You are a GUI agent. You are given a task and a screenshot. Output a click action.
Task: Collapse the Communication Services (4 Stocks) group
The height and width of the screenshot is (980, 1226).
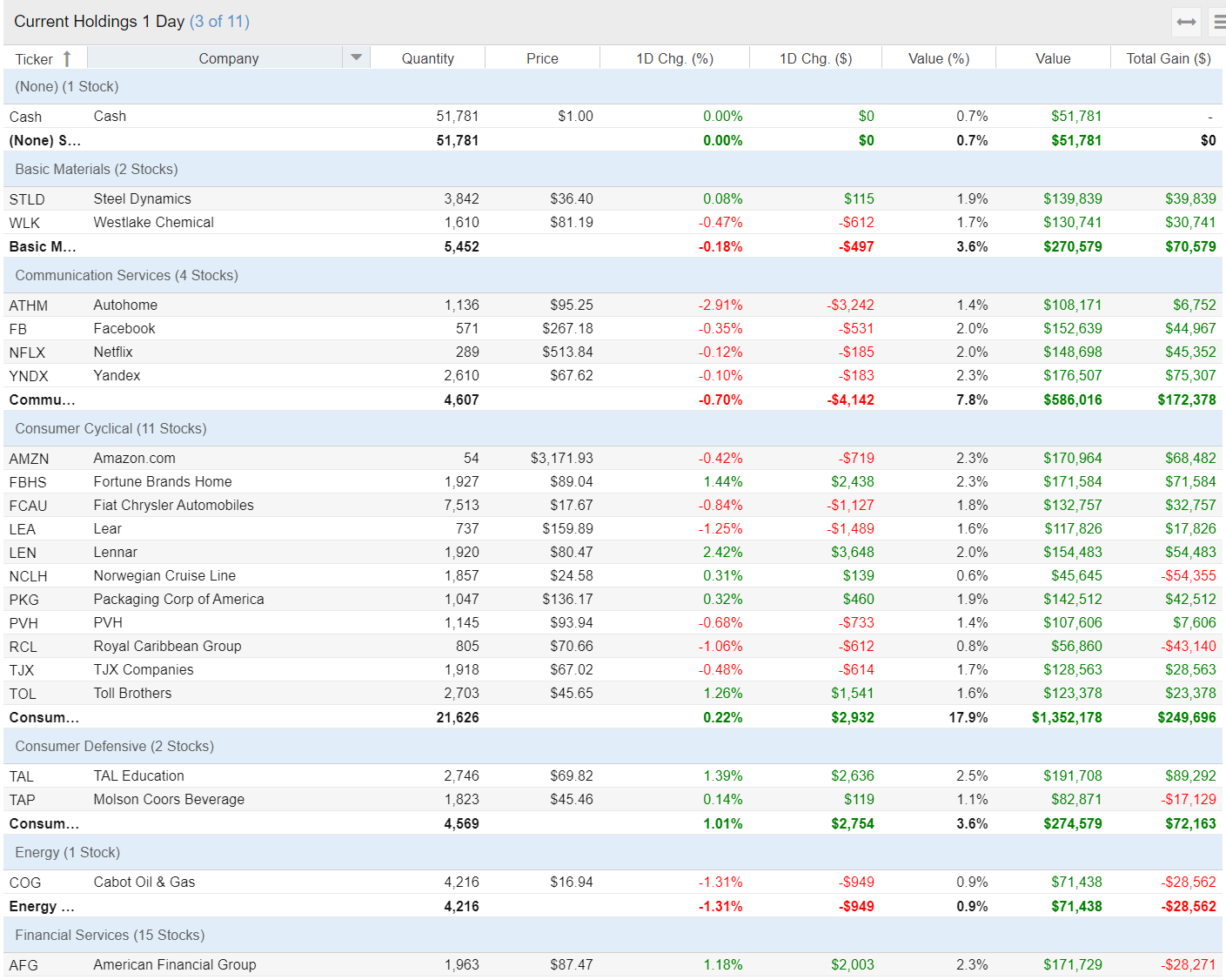[613, 275]
